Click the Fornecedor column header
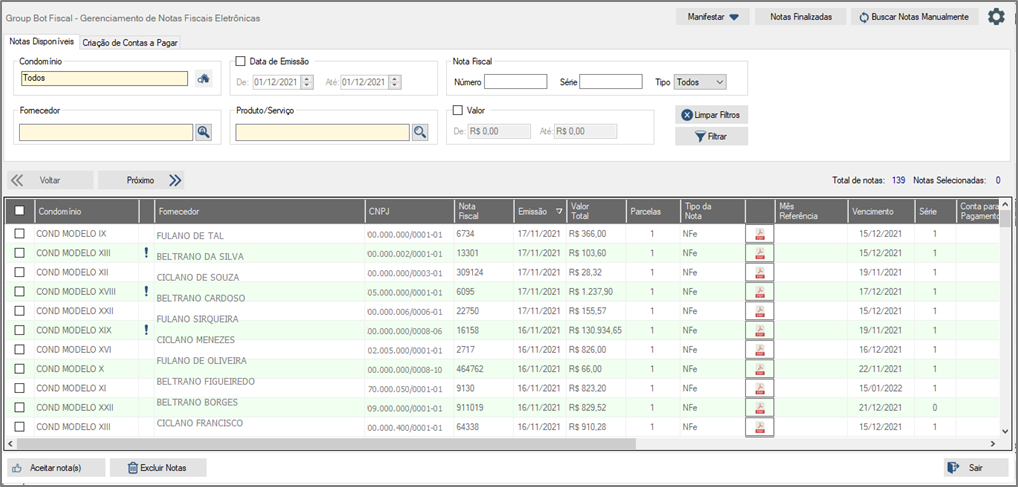1018x487 pixels. click(x=260, y=212)
